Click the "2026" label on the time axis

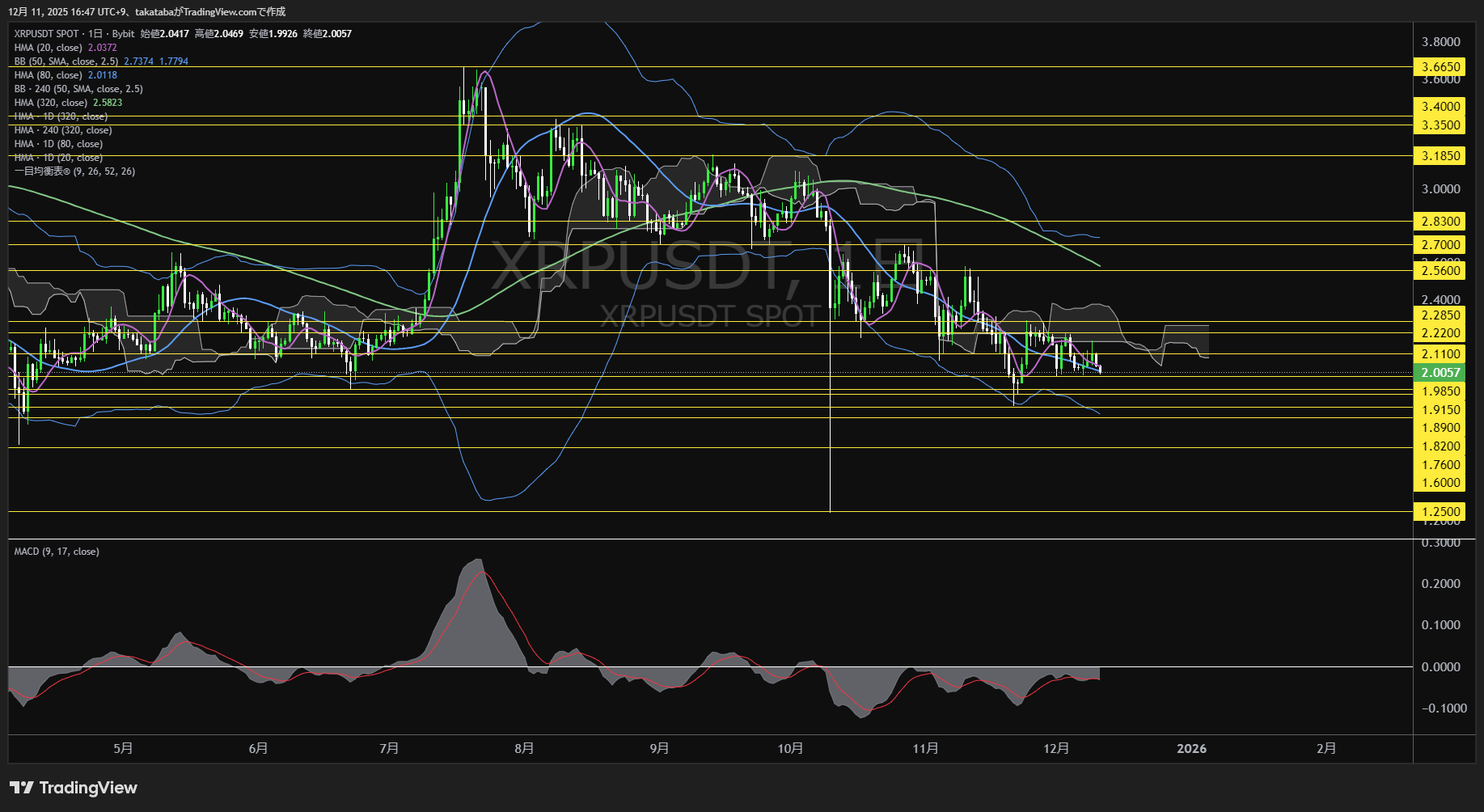pos(1192,749)
